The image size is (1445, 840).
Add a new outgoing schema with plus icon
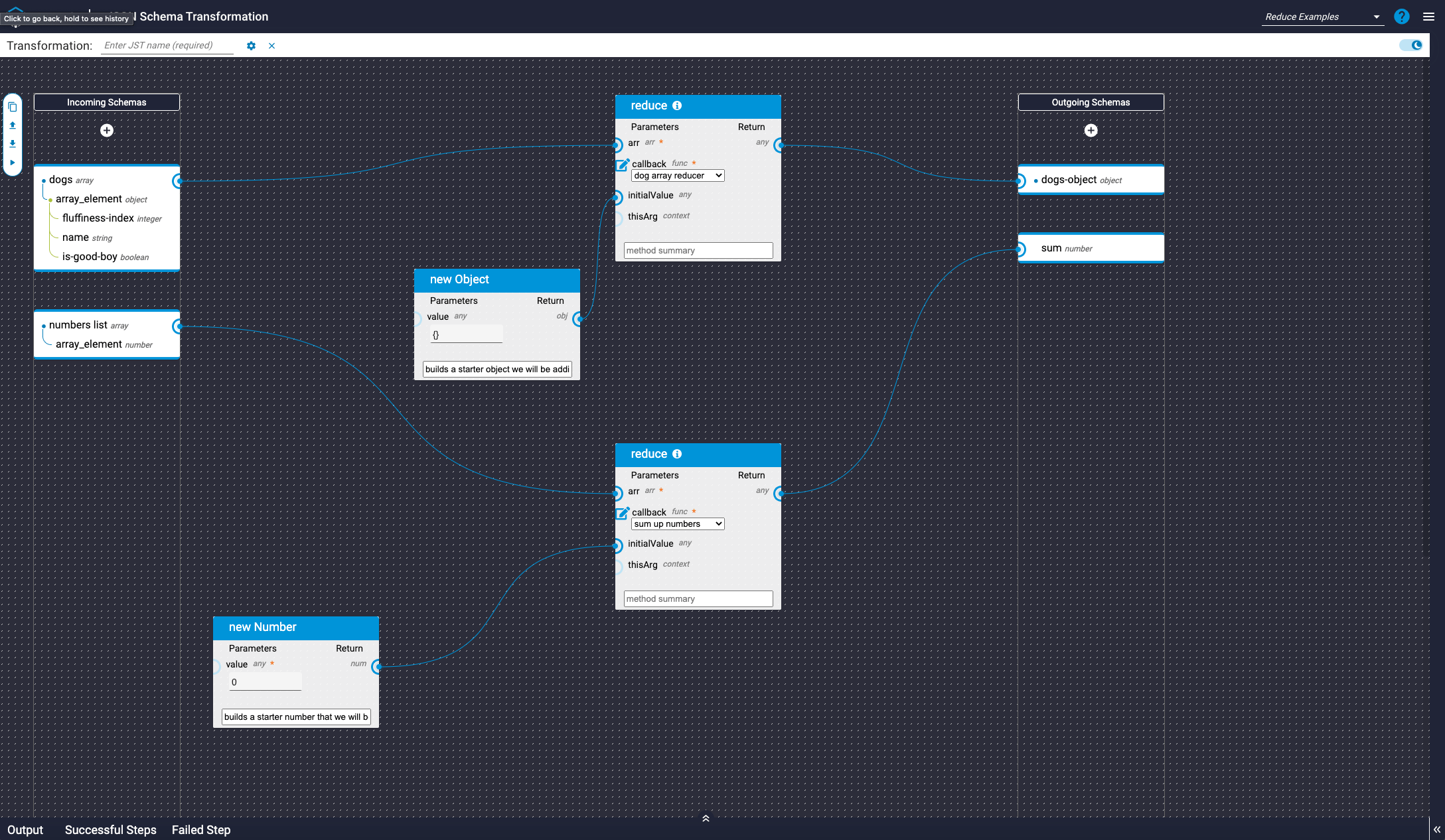(1091, 131)
